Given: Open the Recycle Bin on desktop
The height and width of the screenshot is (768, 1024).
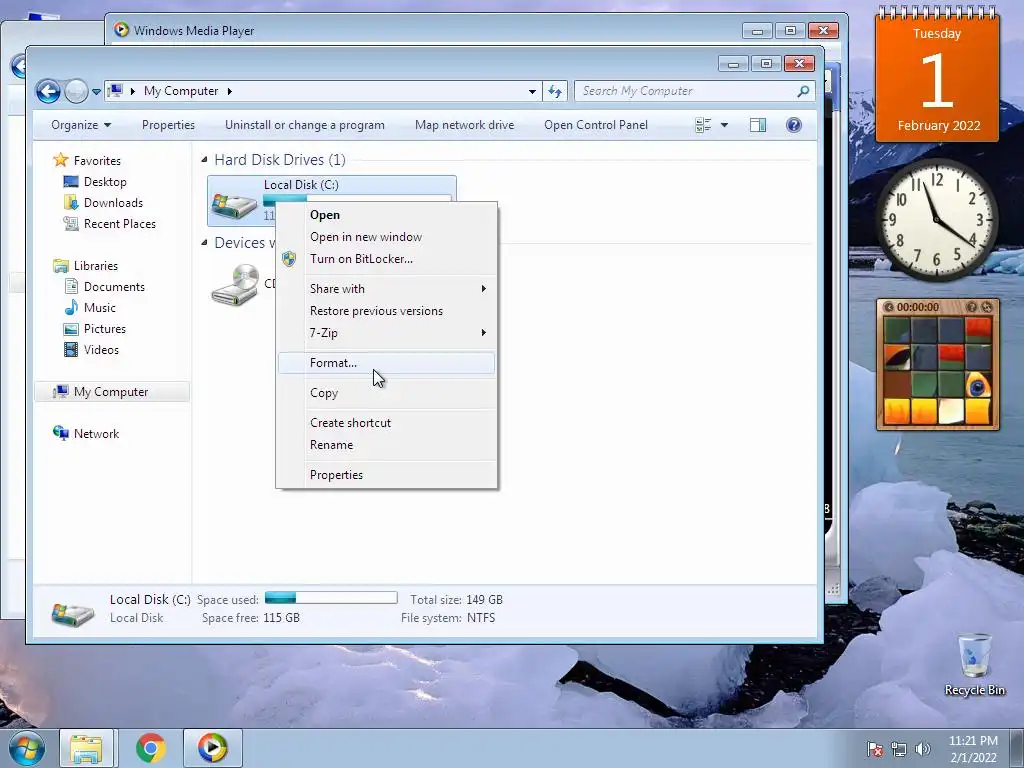Looking at the screenshot, I should [x=974, y=665].
